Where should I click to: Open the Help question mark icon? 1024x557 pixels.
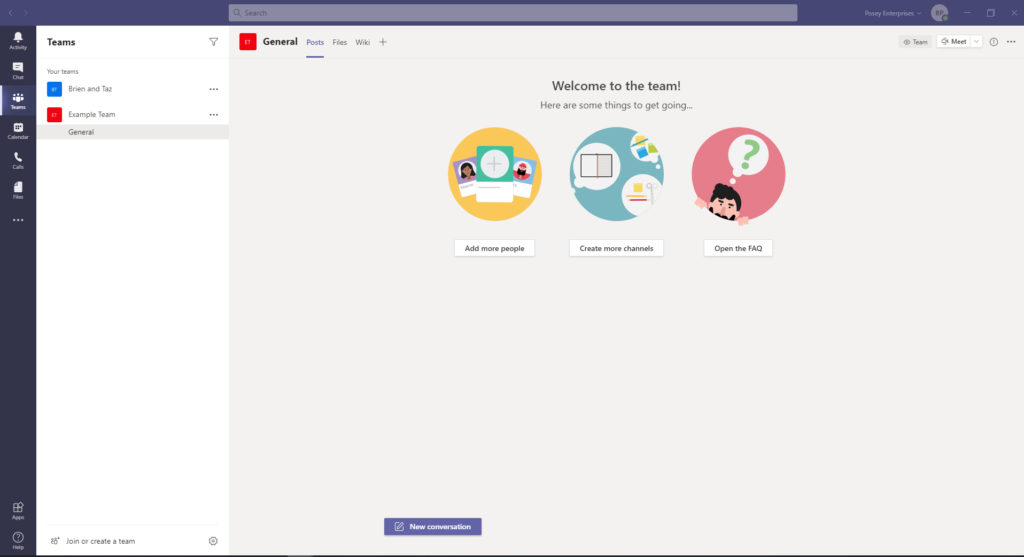tap(18, 540)
